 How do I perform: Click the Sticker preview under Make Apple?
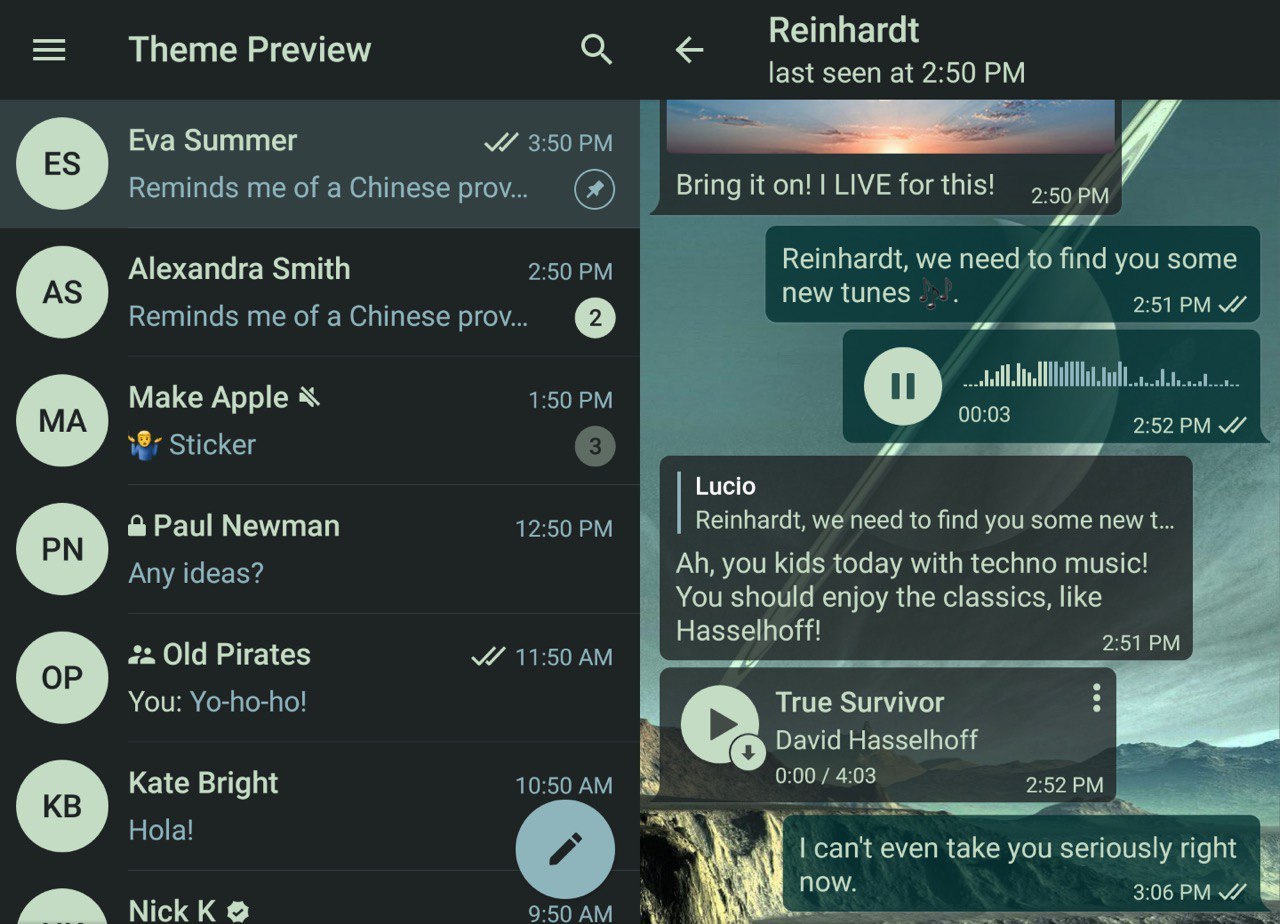click(192, 445)
